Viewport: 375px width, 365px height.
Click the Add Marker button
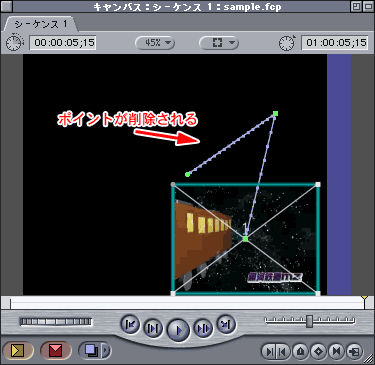[x=301, y=351]
